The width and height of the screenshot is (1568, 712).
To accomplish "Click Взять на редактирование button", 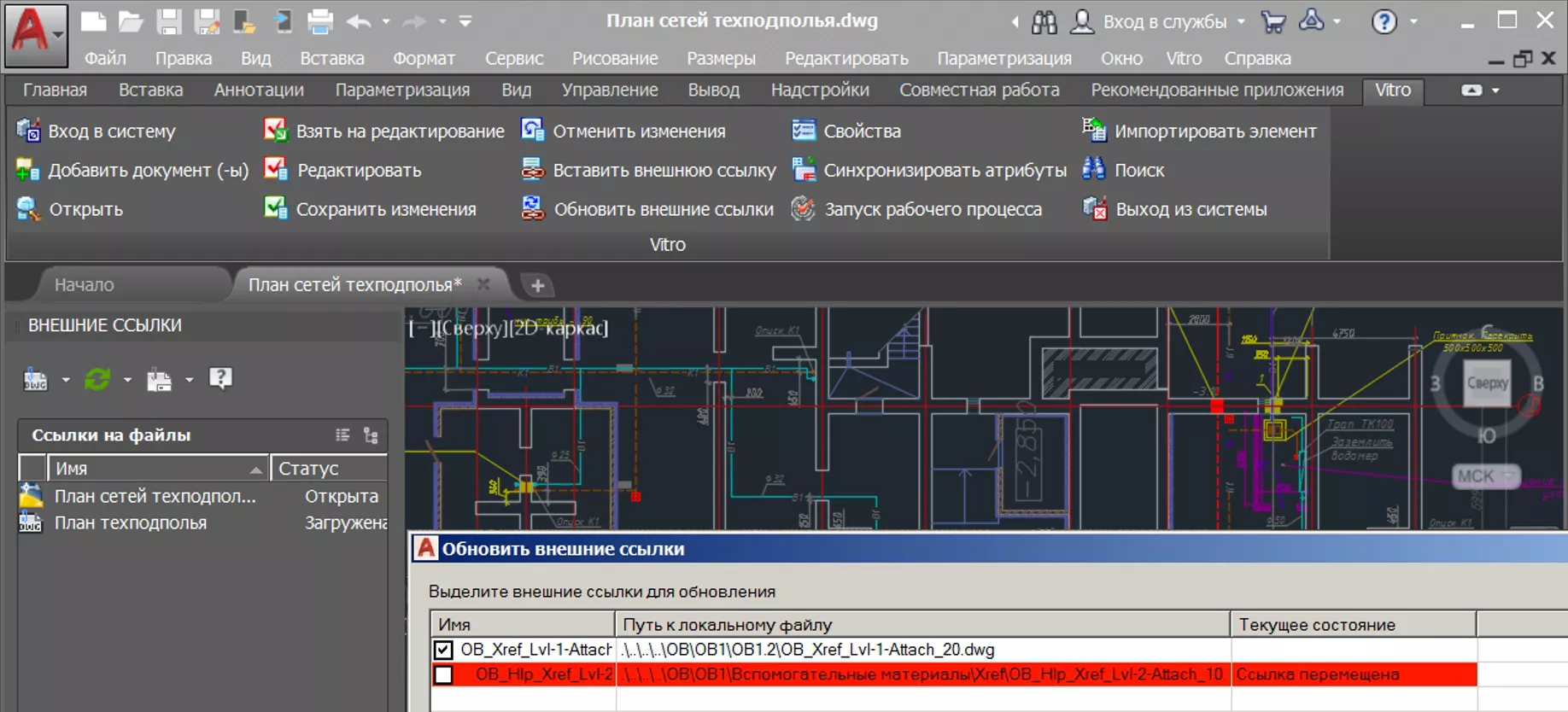I will tap(385, 131).
